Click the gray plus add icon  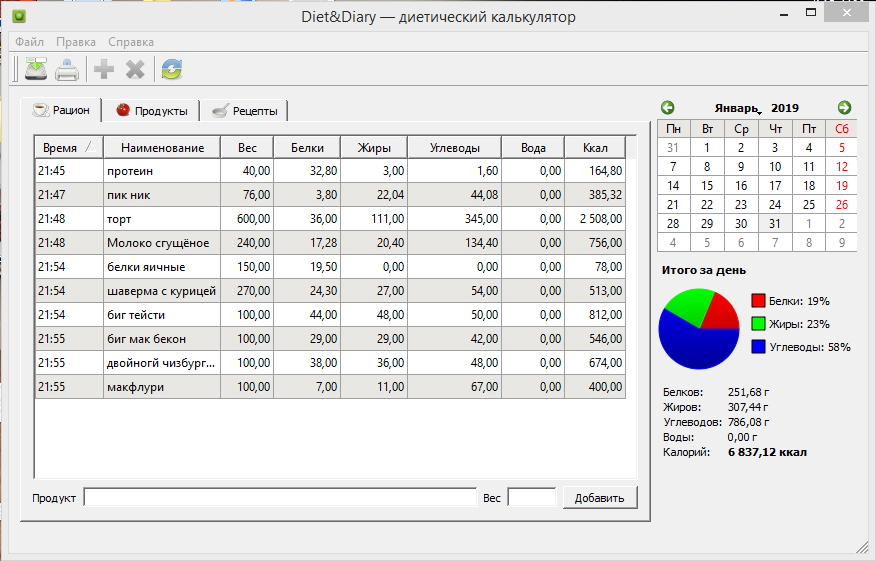(103, 69)
